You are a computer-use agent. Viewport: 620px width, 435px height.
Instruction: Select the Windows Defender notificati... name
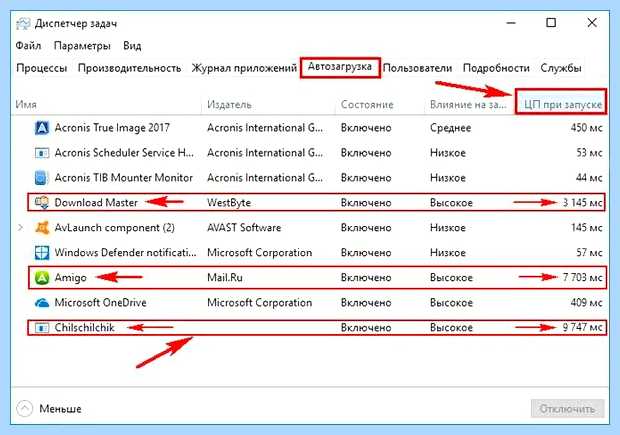[x=125, y=253]
